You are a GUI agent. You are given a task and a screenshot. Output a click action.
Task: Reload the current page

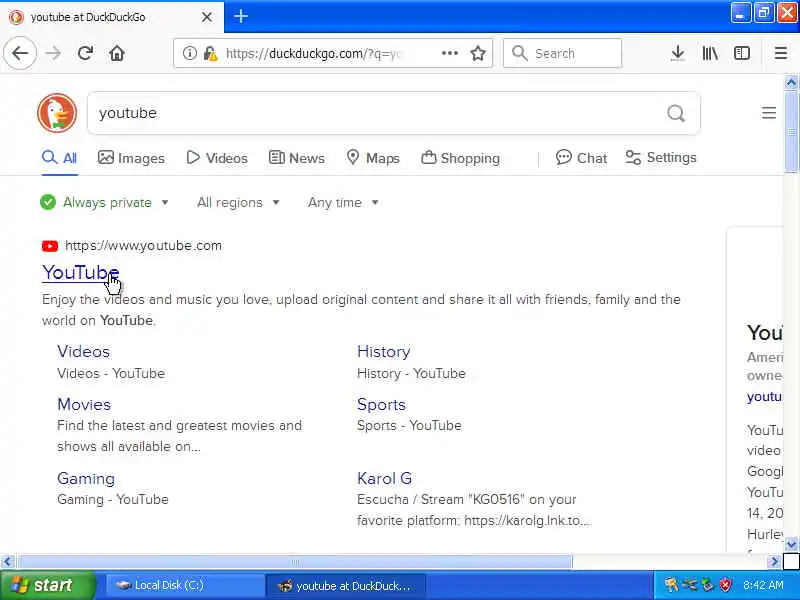coord(85,53)
